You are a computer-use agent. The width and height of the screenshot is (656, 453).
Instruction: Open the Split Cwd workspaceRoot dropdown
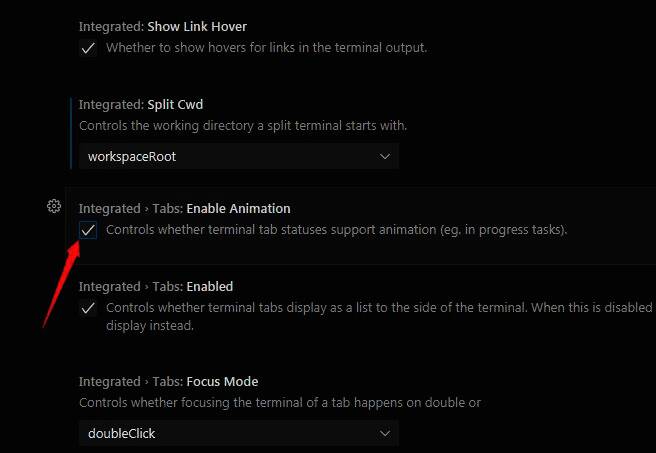tap(238, 157)
